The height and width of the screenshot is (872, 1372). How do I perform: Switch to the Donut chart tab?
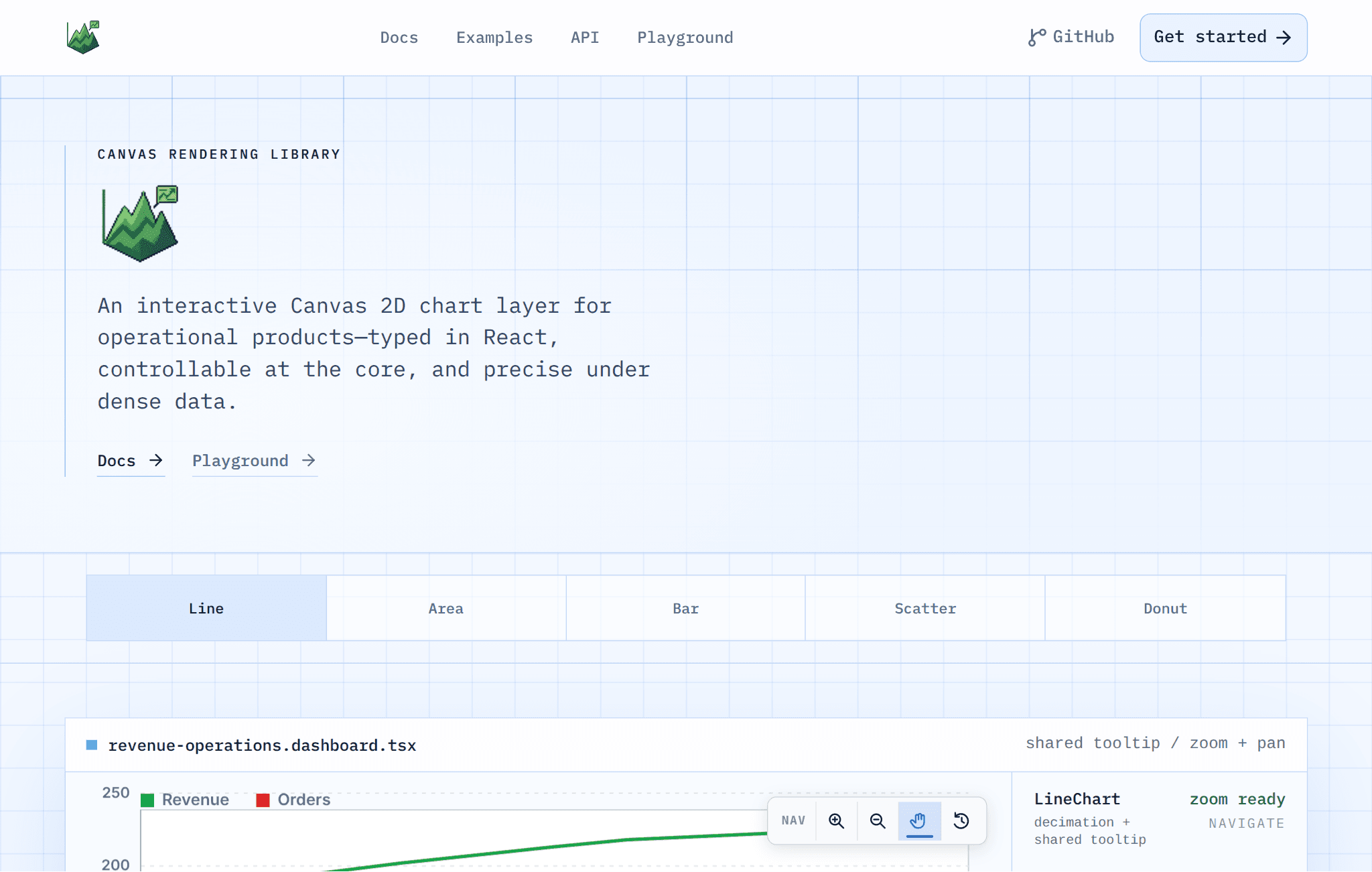pyautogui.click(x=1166, y=608)
